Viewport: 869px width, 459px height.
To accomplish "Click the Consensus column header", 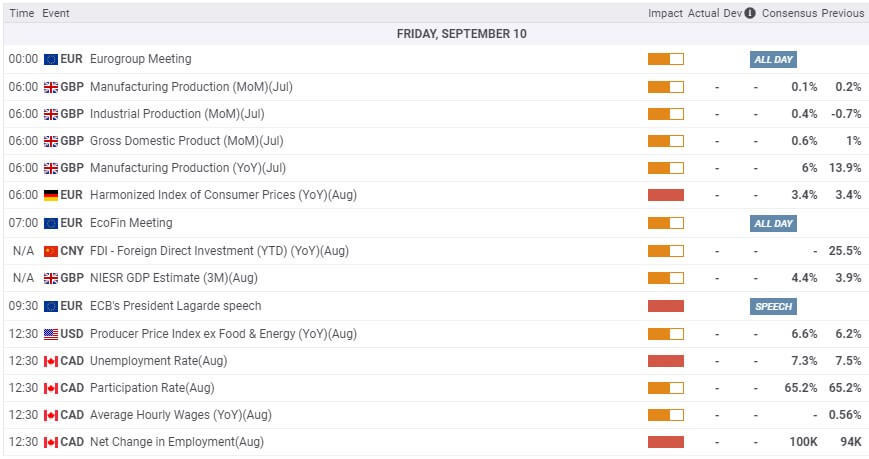I will coord(789,14).
